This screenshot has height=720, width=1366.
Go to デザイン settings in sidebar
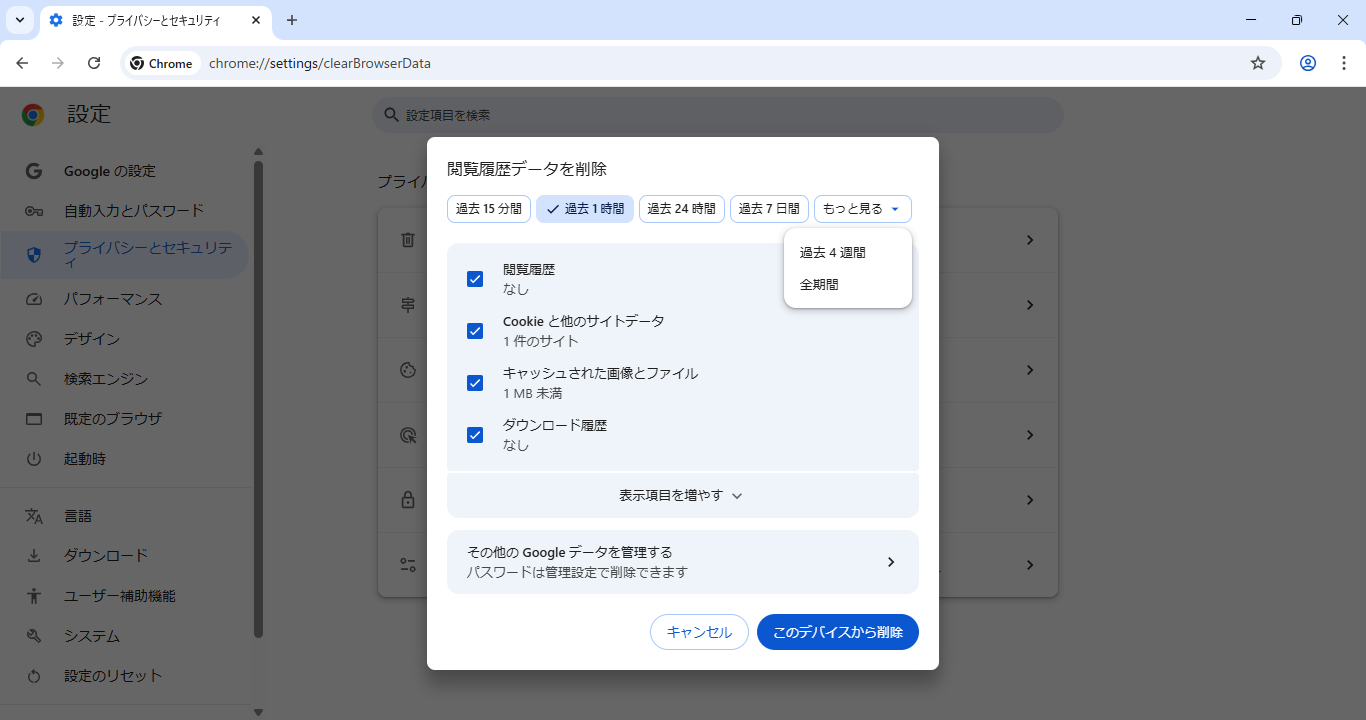(92, 339)
